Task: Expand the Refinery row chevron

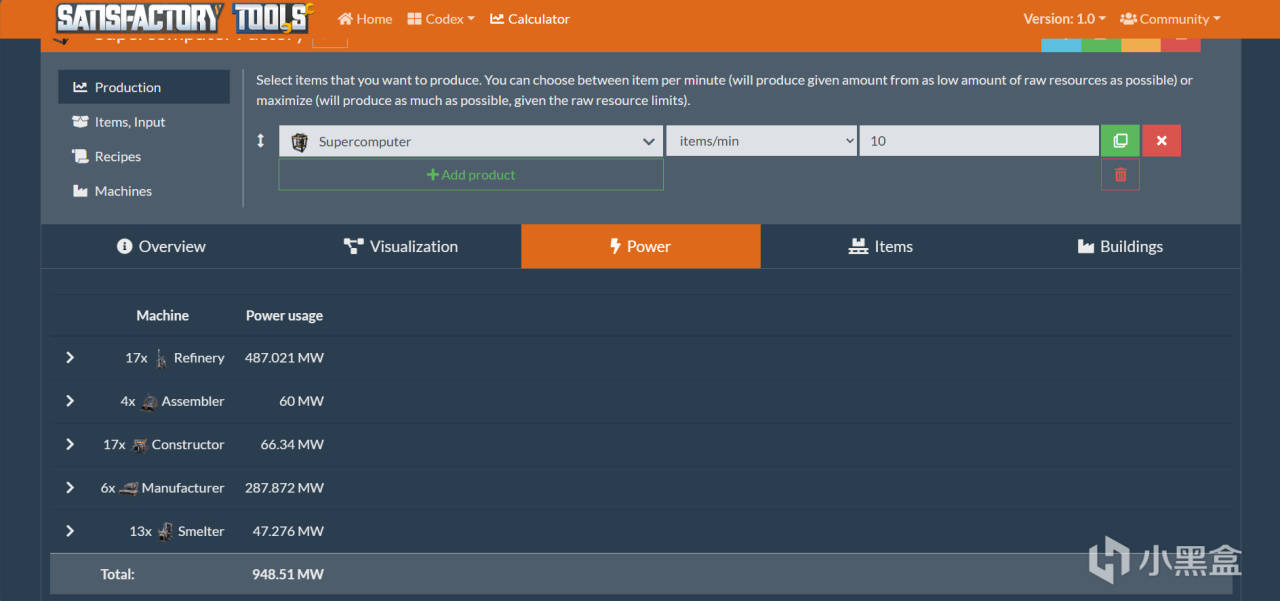Action: [70, 357]
